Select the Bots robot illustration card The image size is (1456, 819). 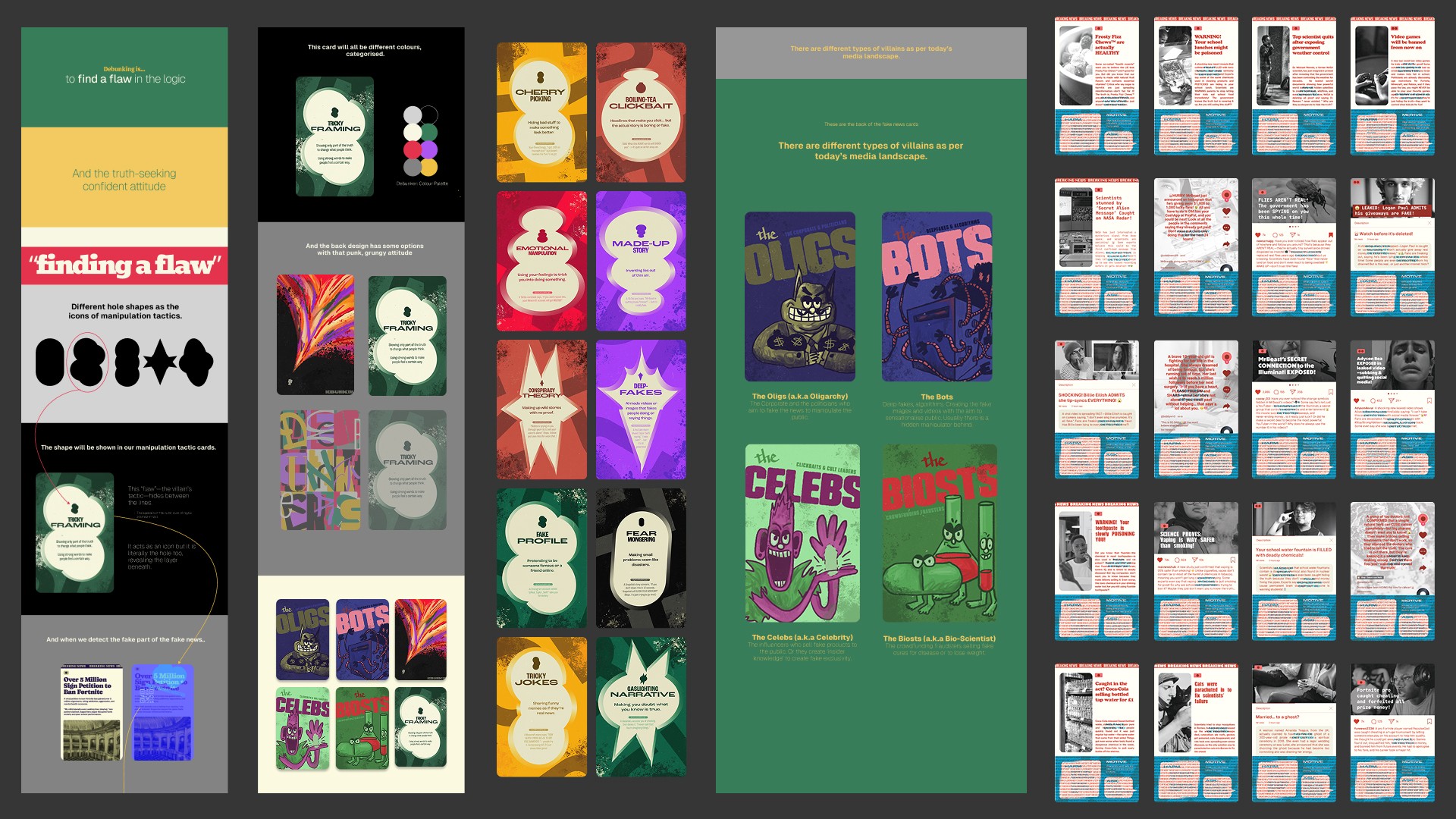(x=937, y=297)
